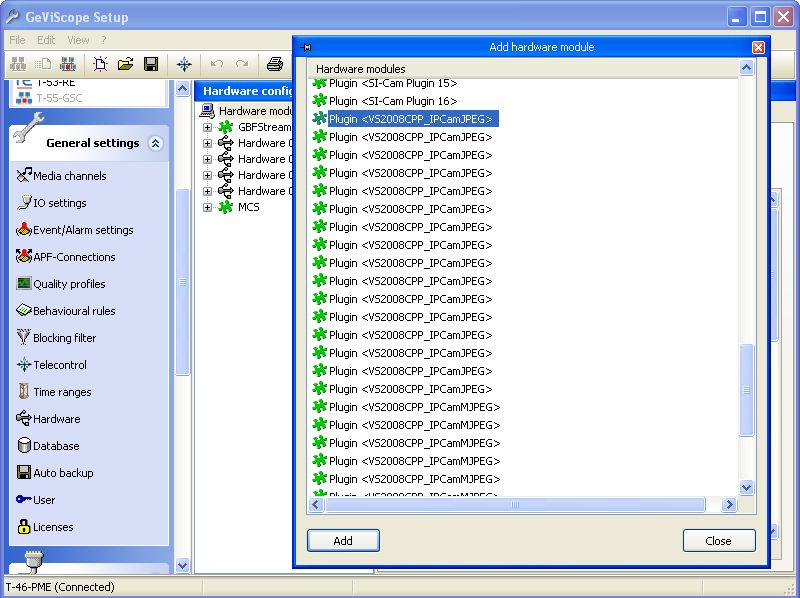This screenshot has height=598, width=800.
Task: Click the Open folder toolbar icon
Action: (126, 64)
